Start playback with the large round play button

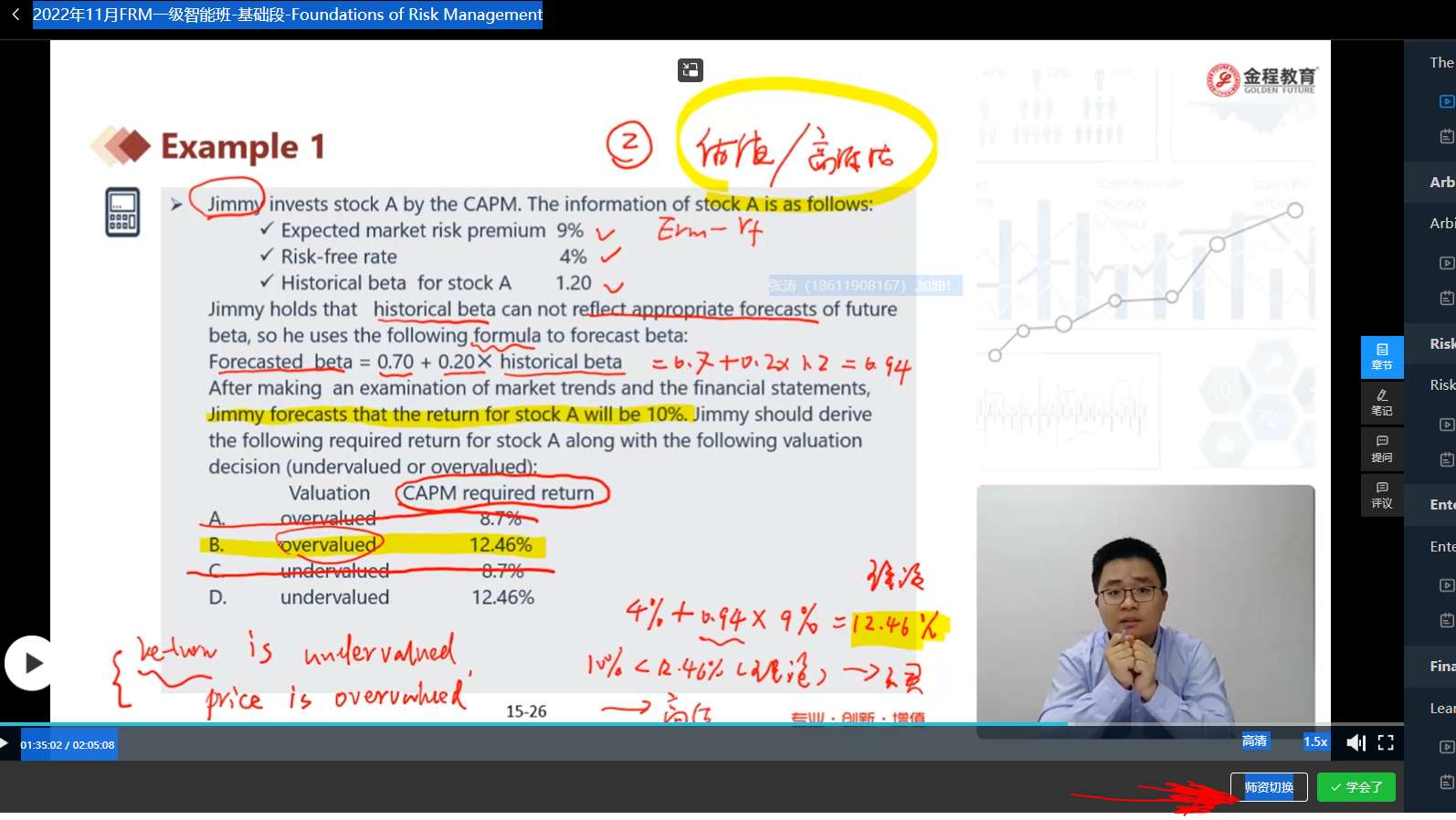point(31,663)
